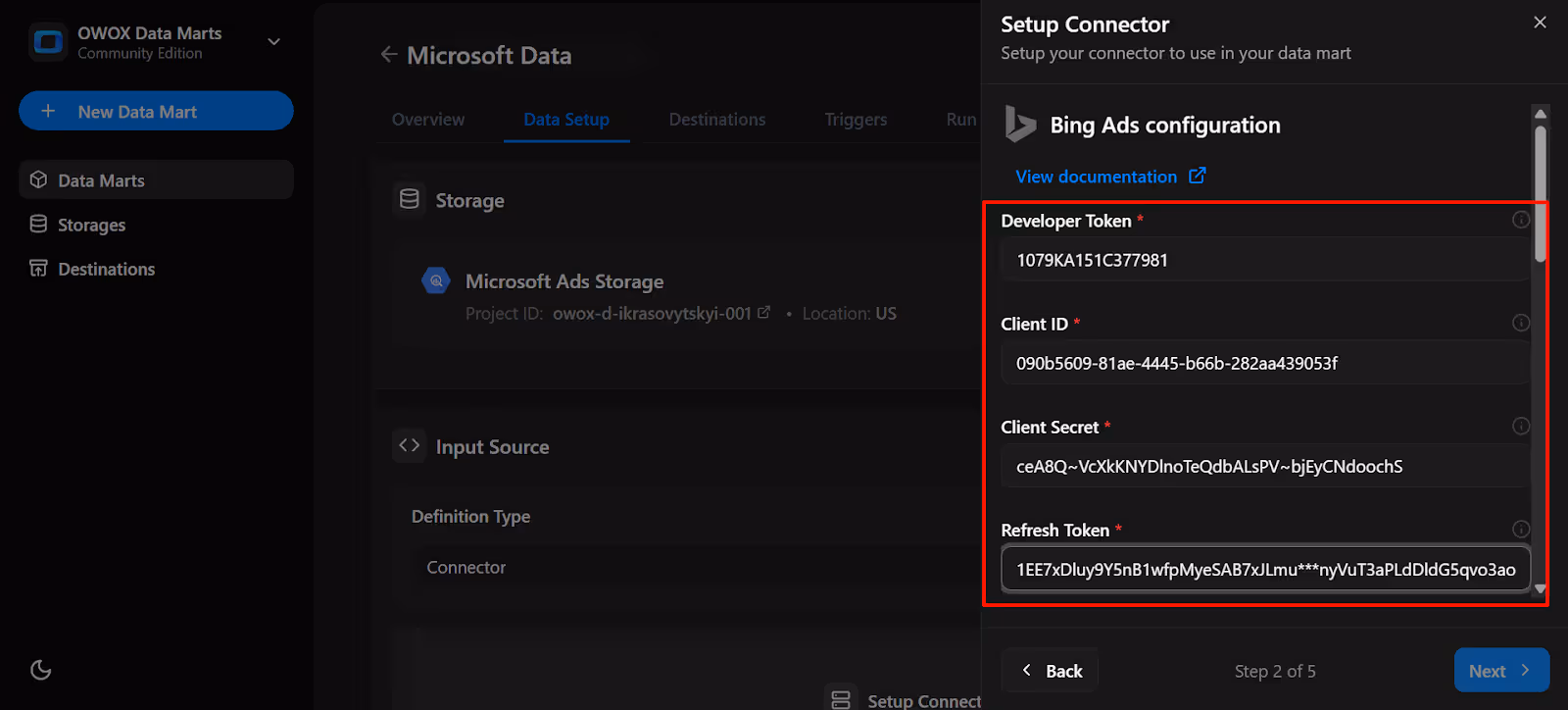The image size is (1568, 710).
Task: Click the plus icon in New Data Mart
Action: click(x=48, y=111)
